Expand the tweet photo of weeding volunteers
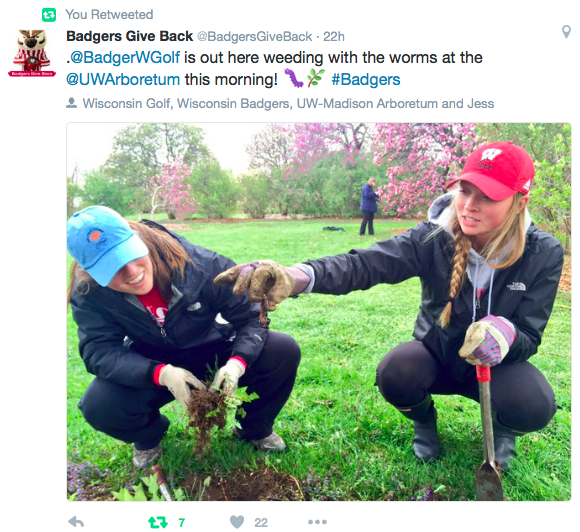 point(318,312)
